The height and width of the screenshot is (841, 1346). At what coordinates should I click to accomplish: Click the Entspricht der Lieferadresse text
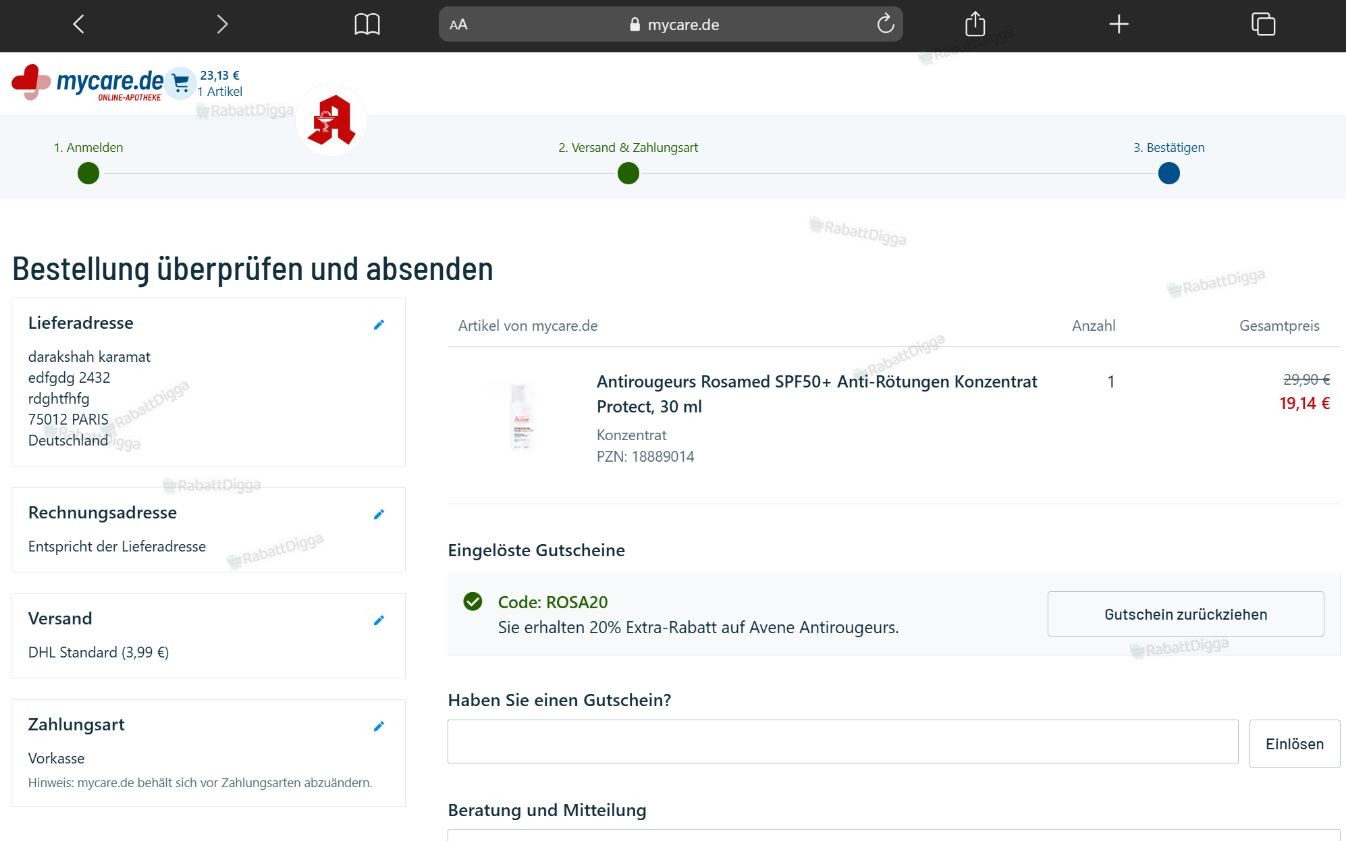click(117, 546)
